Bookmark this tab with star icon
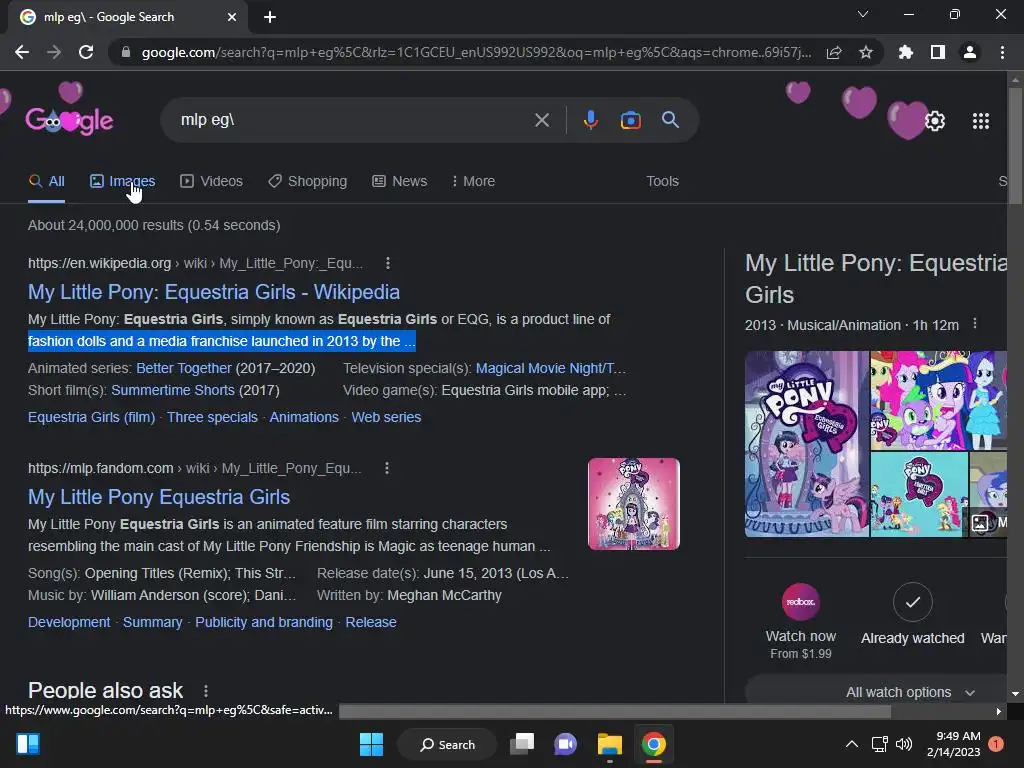1024x768 pixels. 866,52
